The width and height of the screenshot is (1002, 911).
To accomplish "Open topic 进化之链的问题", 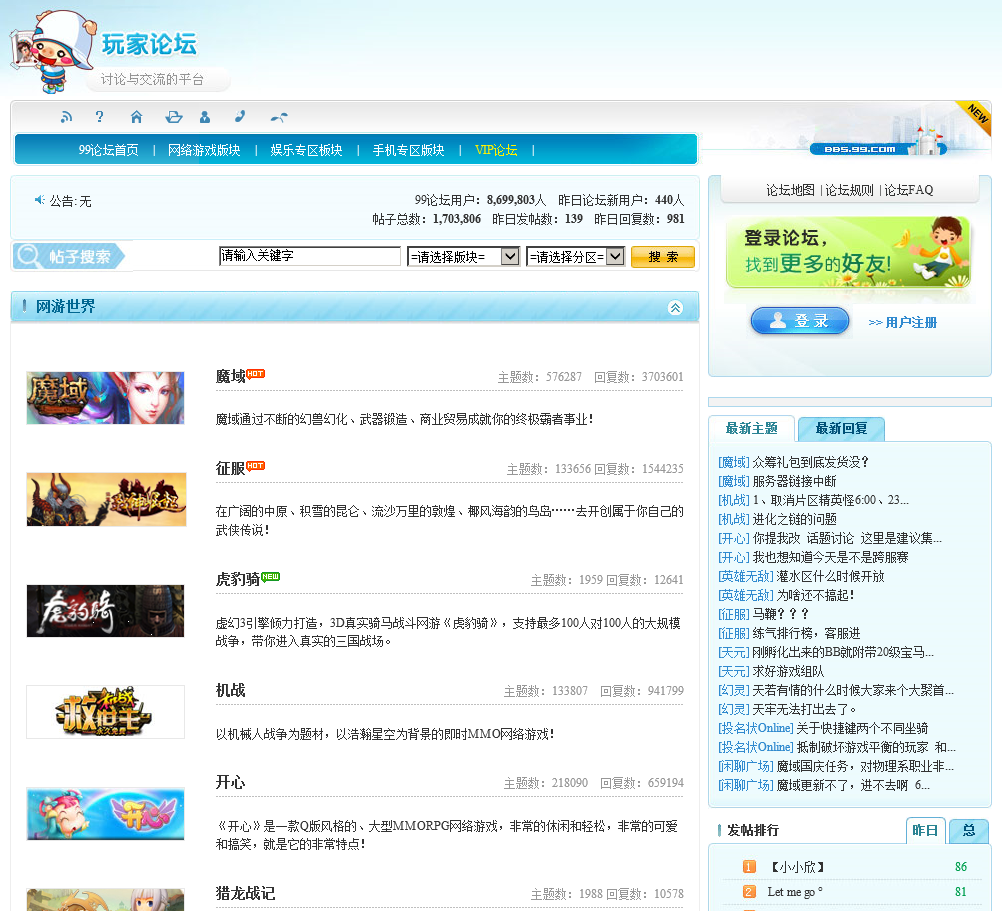I will coord(794,519).
